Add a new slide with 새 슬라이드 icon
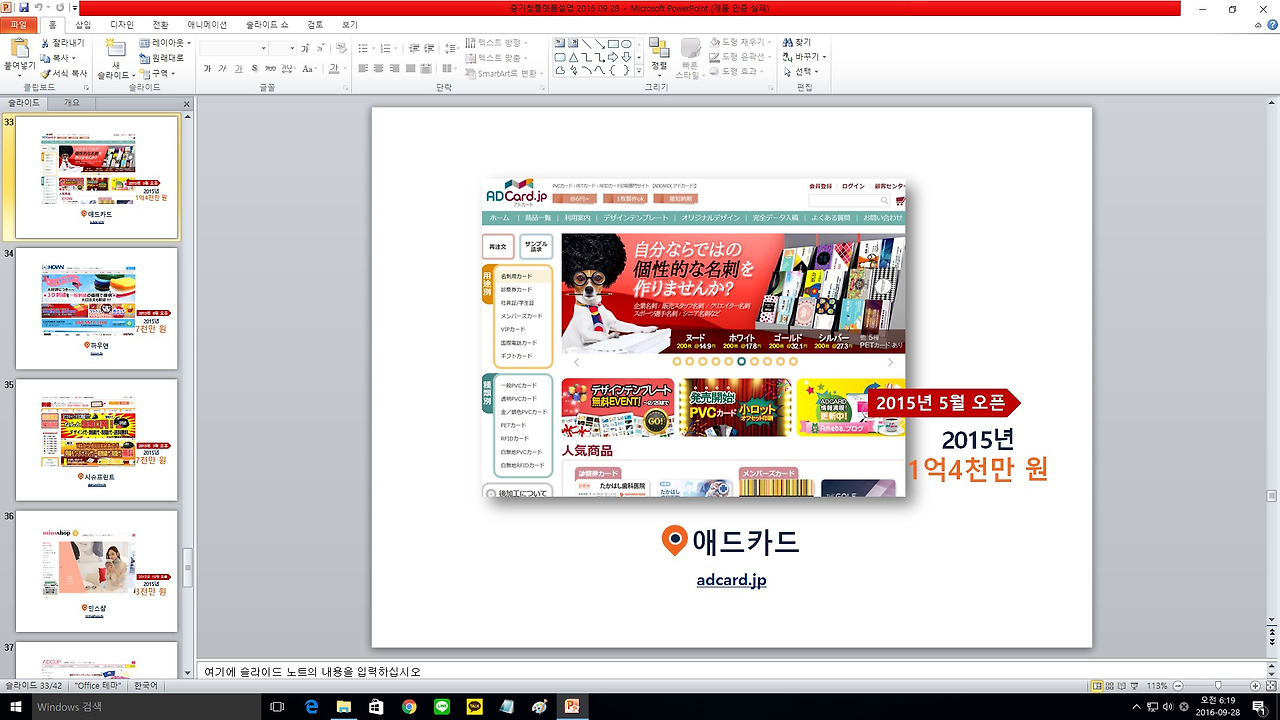This screenshot has height=720, width=1280. (115, 48)
